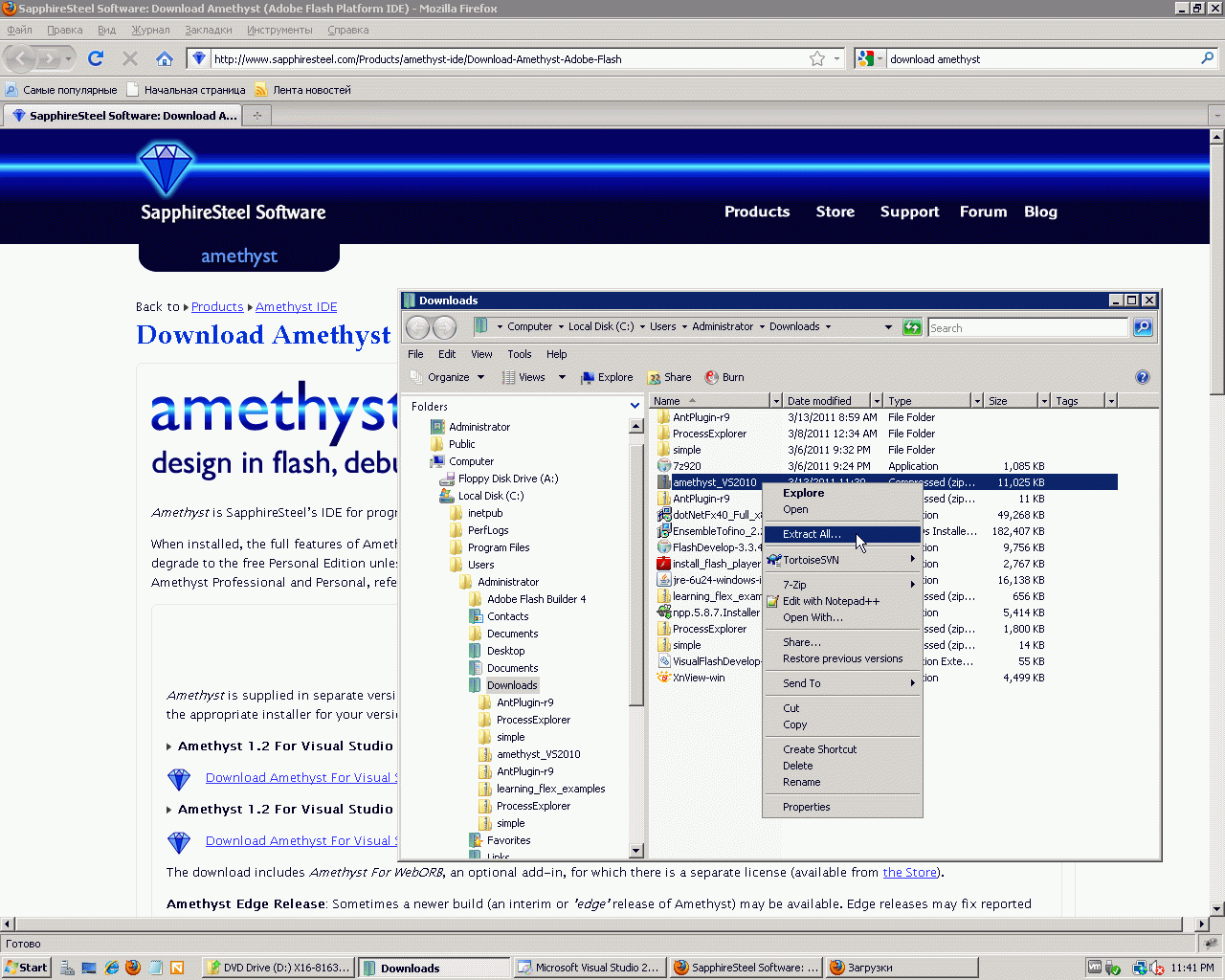The image size is (1225, 980).
Task: Open a new Firefox tab
Action: pyautogui.click(x=256, y=116)
